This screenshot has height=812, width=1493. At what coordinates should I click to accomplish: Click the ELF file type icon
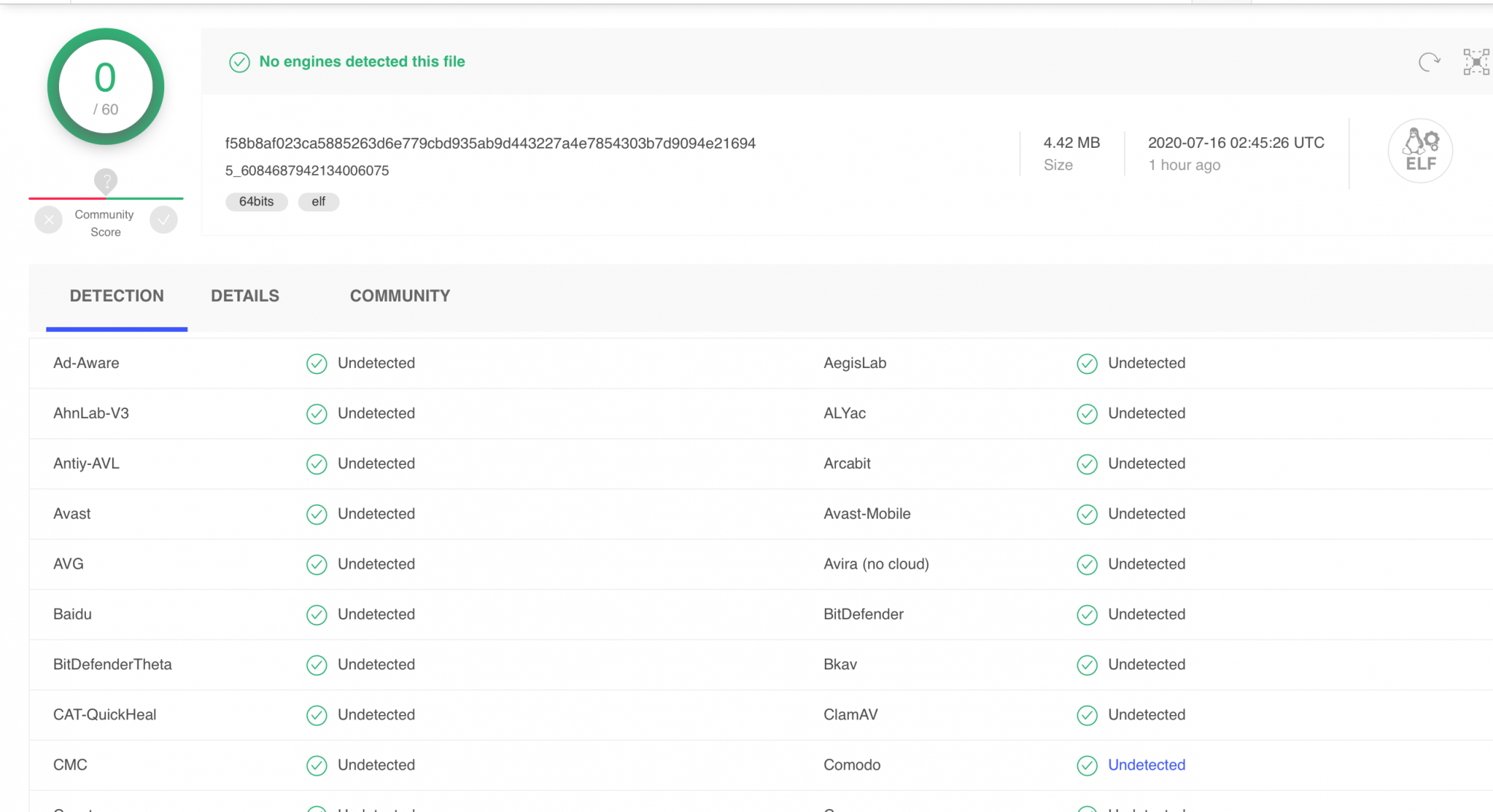1420,151
